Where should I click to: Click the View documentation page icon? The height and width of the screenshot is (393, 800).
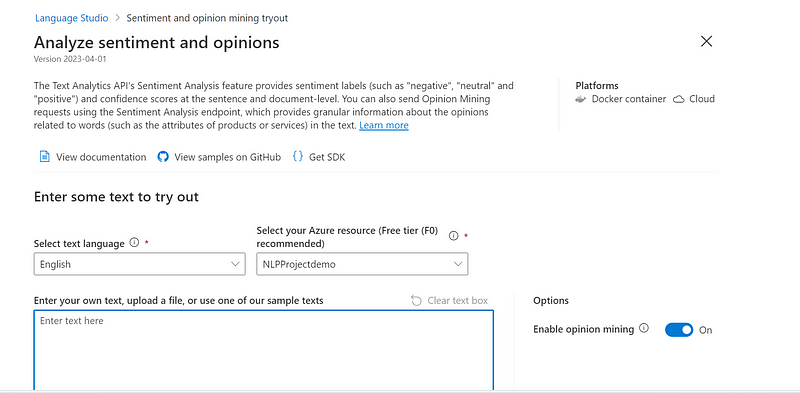[x=44, y=157]
